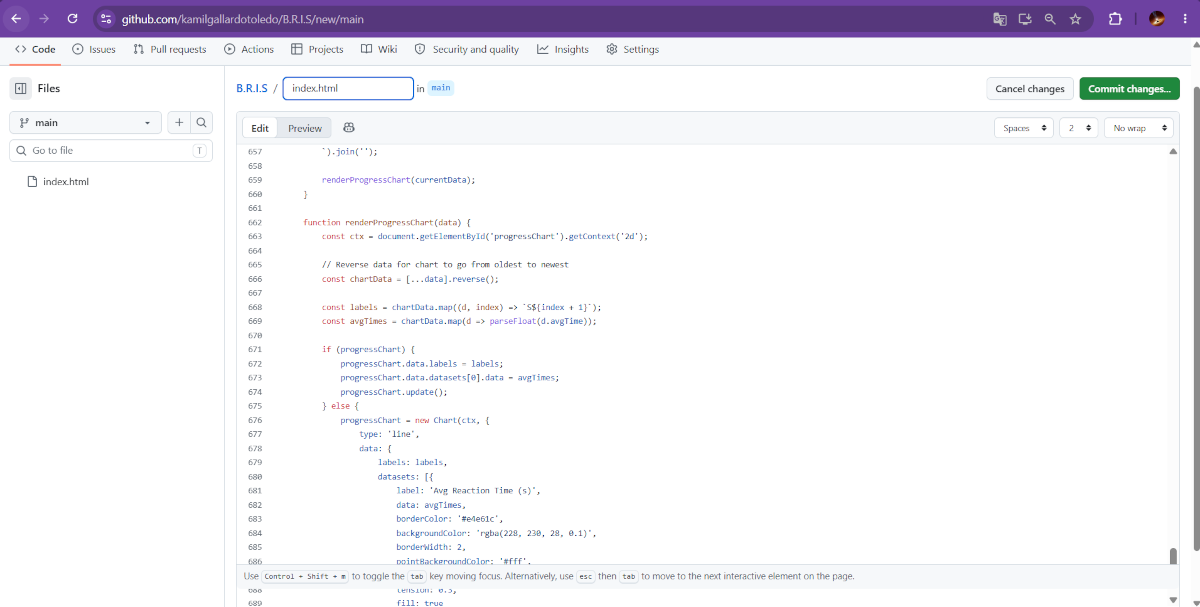1200x607 pixels.
Task: Switch to the Edit tab
Action: [260, 128]
